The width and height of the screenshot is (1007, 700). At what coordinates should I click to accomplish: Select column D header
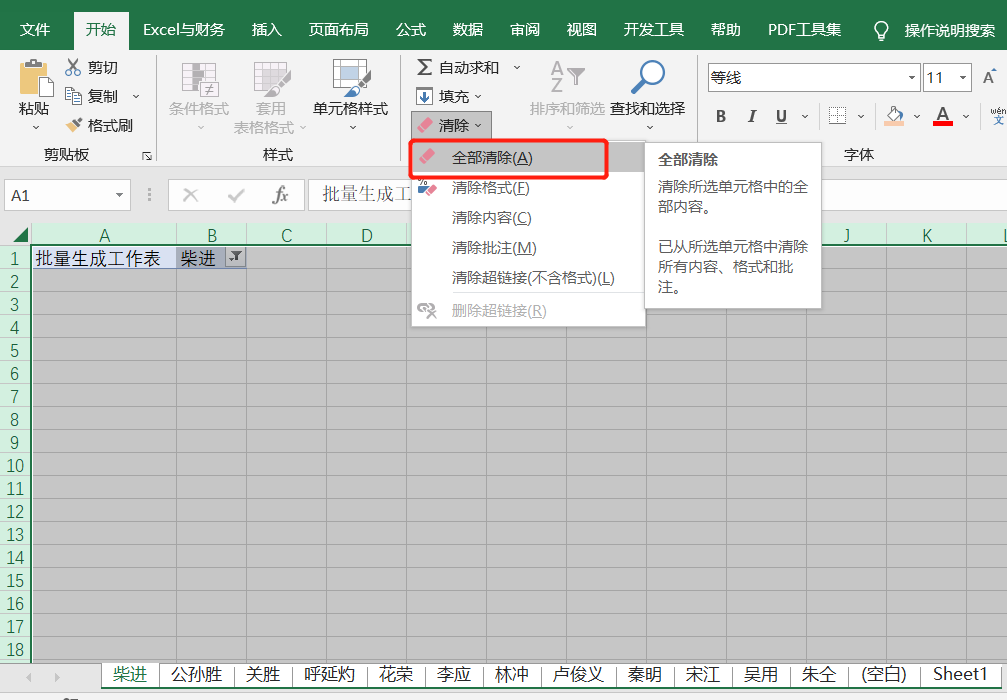click(x=367, y=235)
